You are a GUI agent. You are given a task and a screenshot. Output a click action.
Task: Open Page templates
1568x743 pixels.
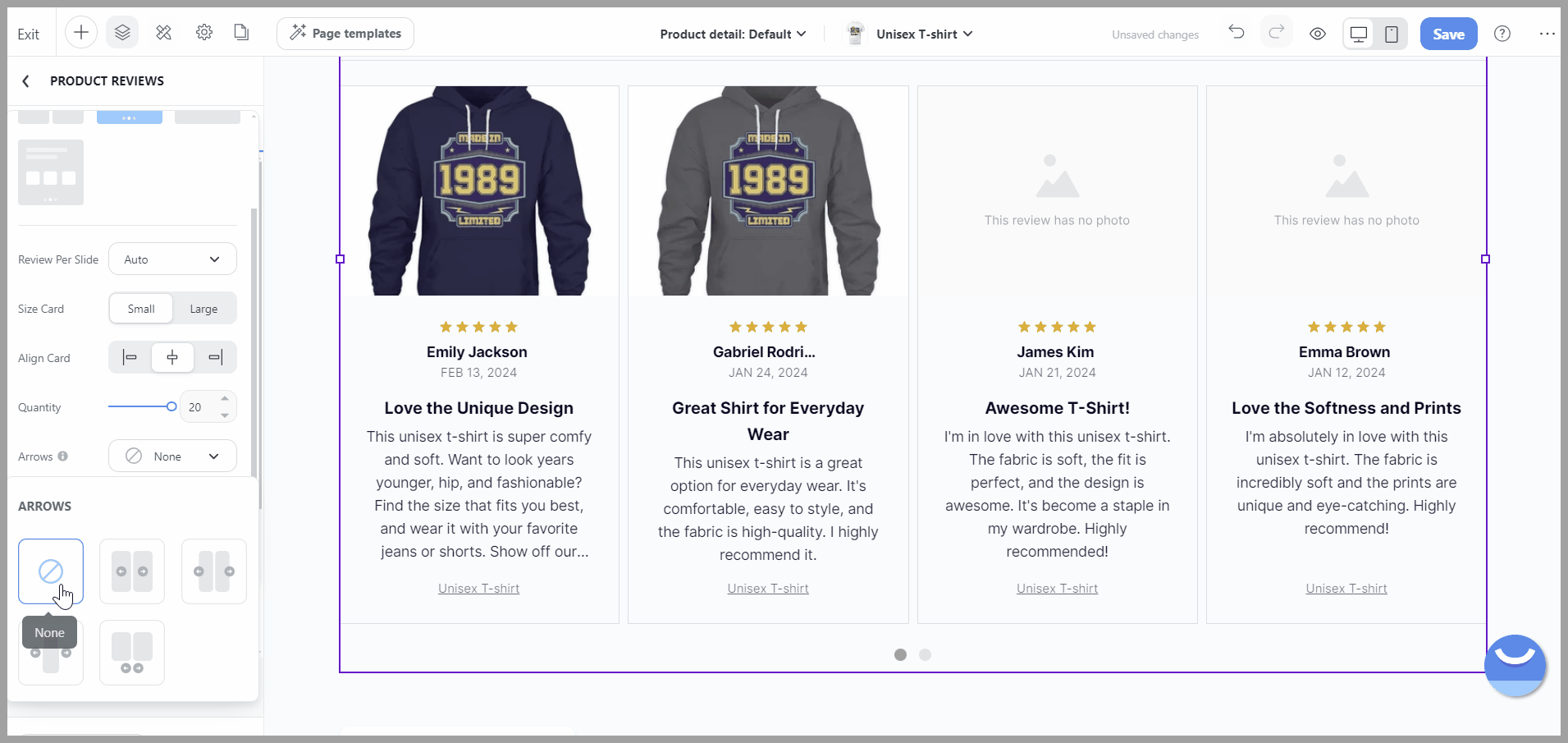pyautogui.click(x=345, y=34)
